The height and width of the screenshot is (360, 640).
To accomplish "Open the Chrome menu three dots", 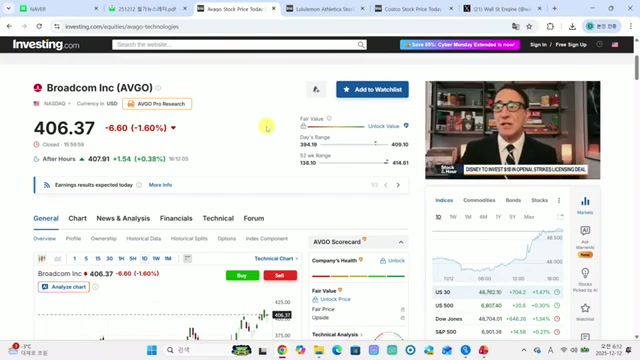I will (630, 27).
